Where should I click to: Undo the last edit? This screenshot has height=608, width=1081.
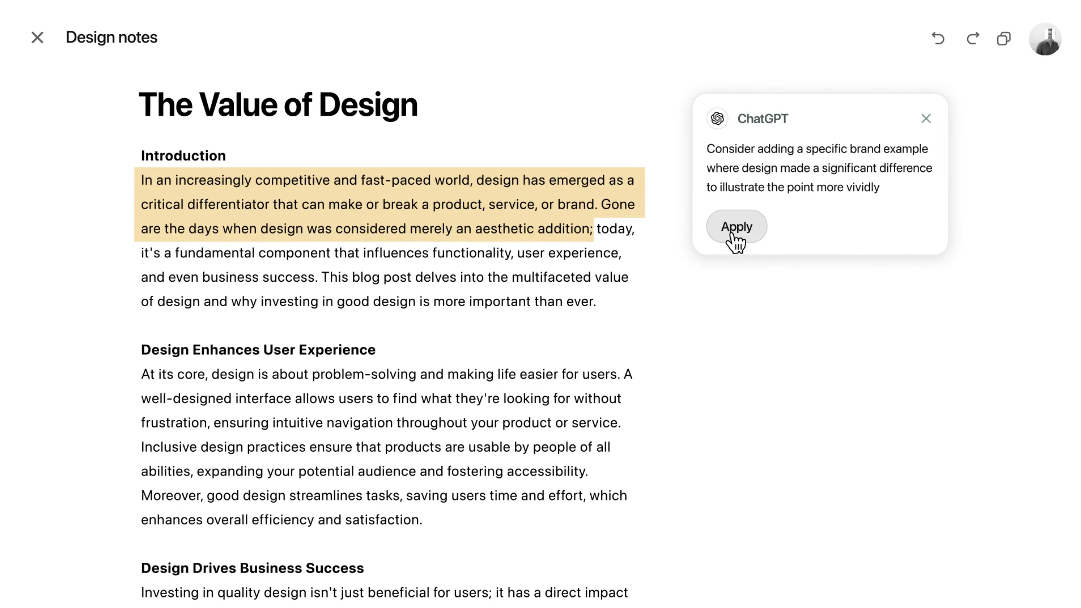[938, 38]
